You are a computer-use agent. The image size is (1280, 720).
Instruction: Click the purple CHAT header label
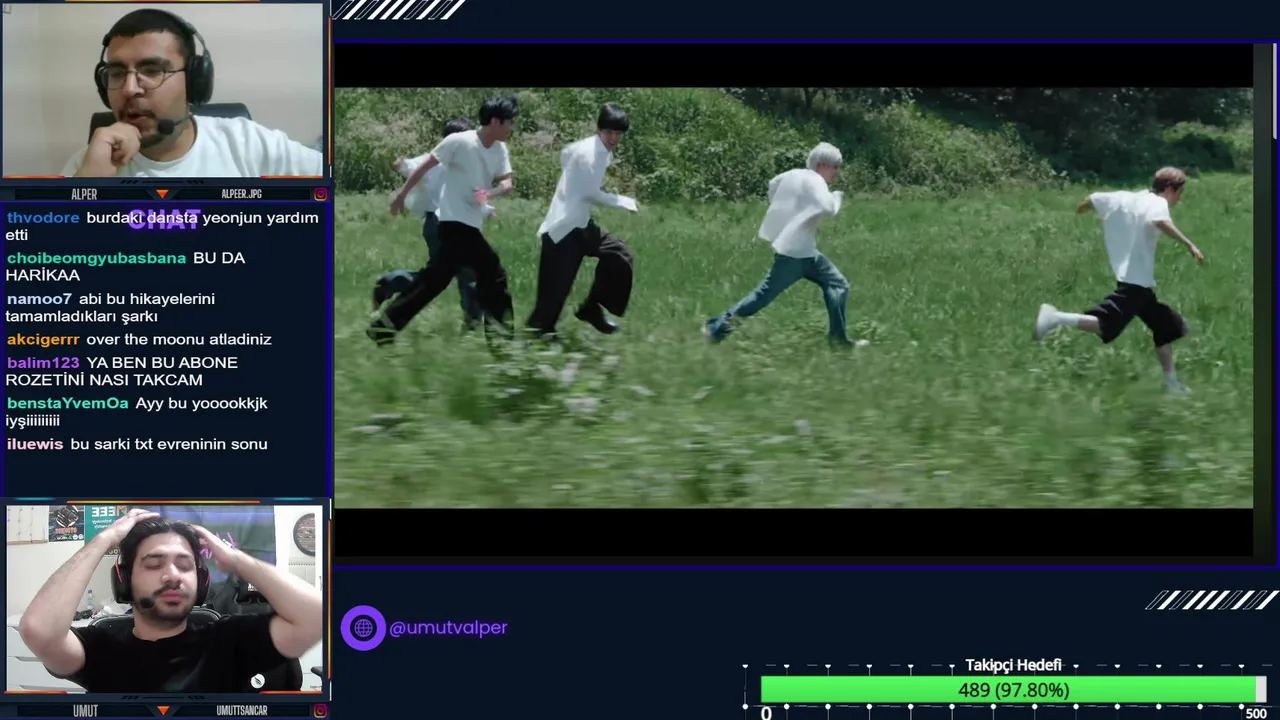coord(164,220)
